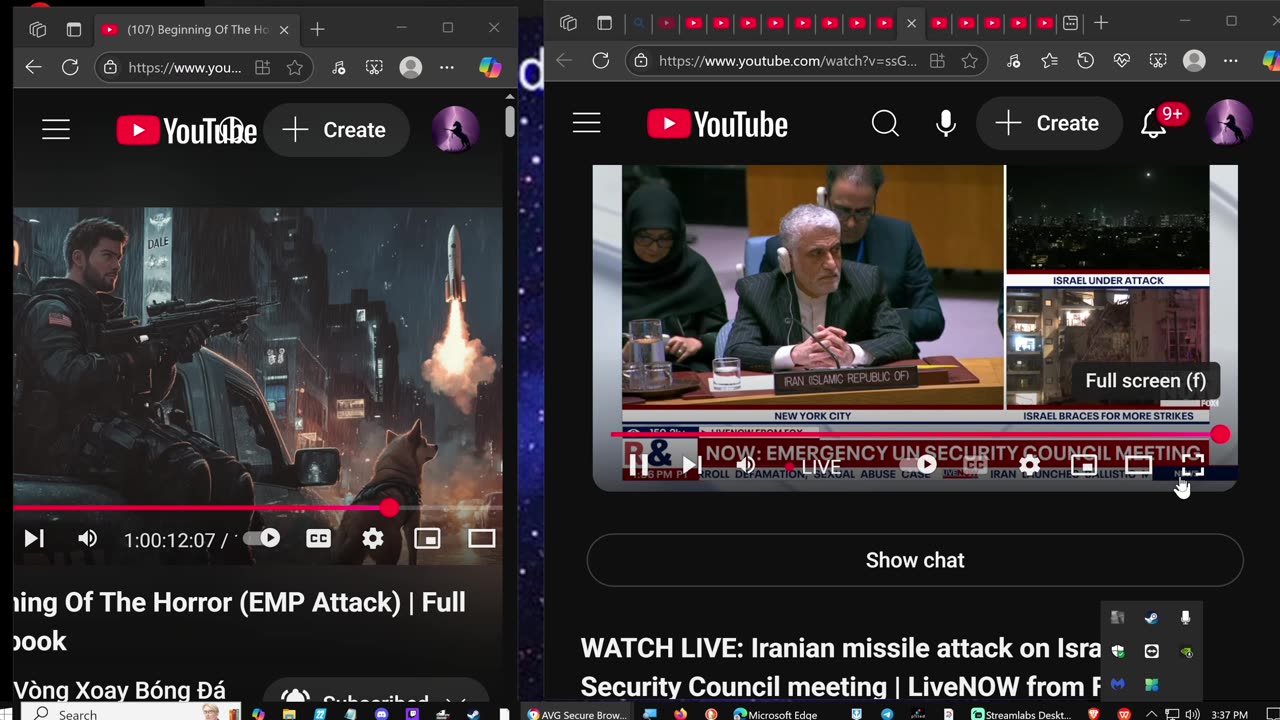This screenshot has width=1280, height=720.
Task: Open web capture tool in left browser
Action: [374, 68]
